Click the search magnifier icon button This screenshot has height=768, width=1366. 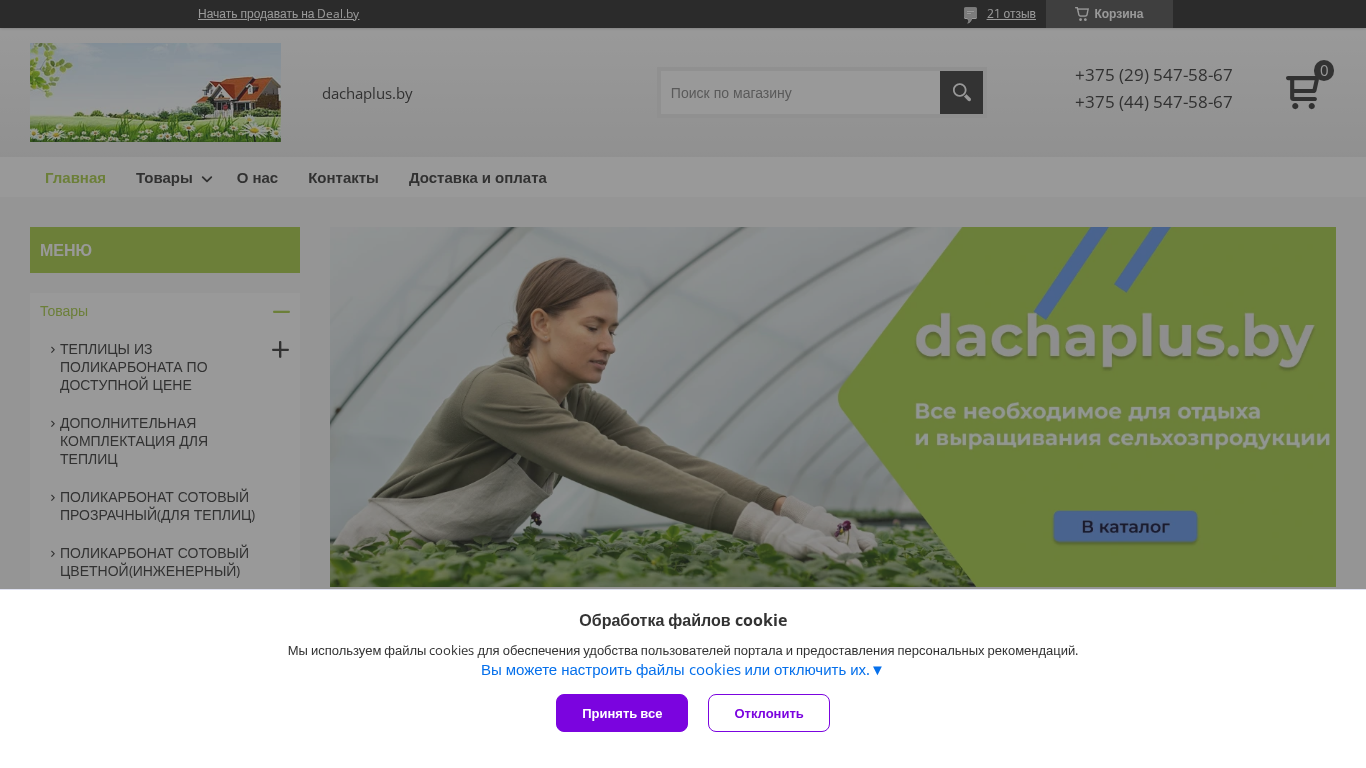pos(961,93)
